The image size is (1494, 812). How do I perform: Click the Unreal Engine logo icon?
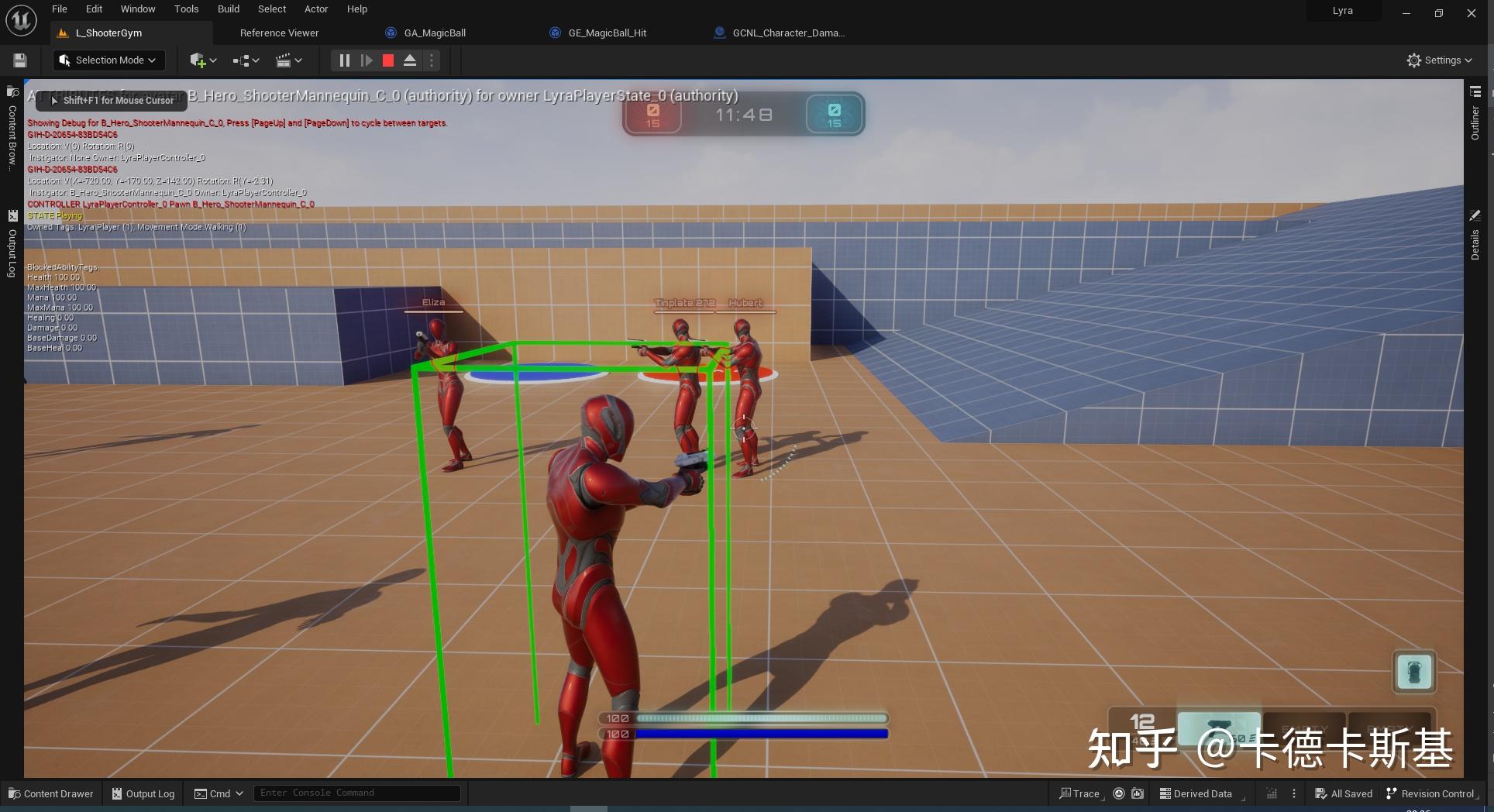21,20
